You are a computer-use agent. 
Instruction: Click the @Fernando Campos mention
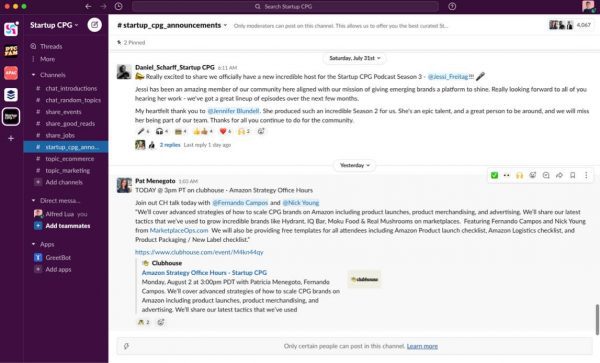pyautogui.click(x=240, y=203)
